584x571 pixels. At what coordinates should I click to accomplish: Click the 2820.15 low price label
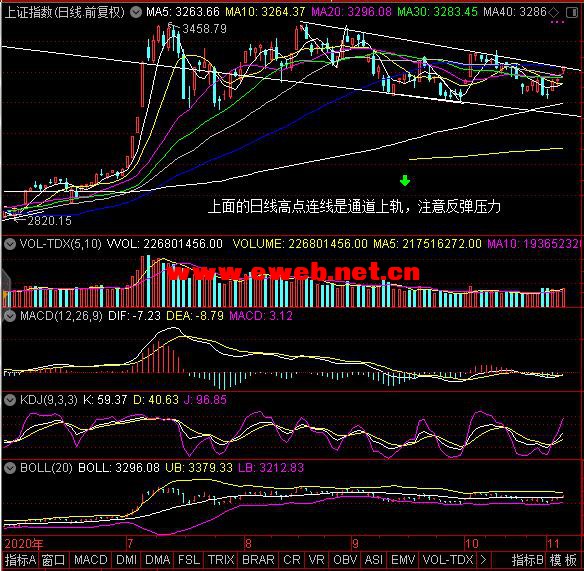pyautogui.click(x=50, y=221)
